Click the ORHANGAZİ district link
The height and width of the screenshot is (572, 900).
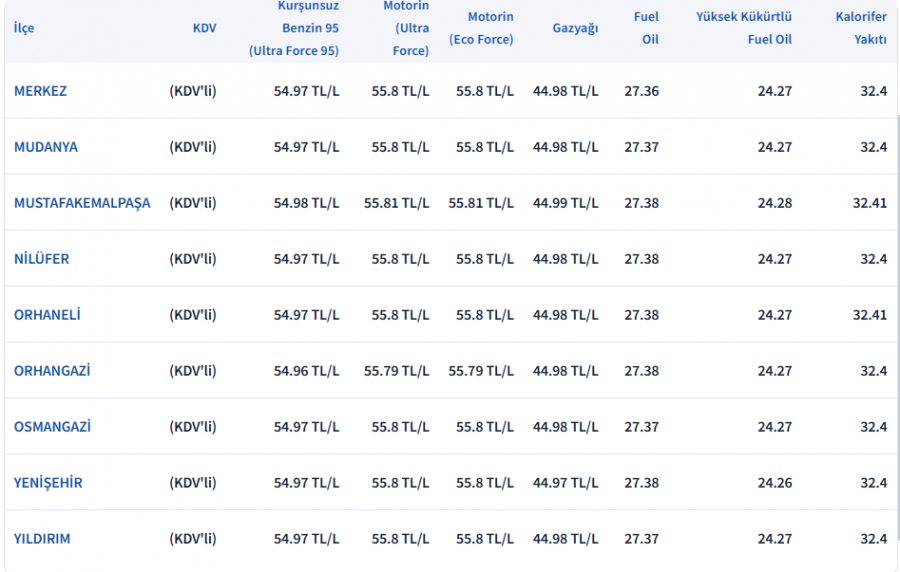(x=52, y=371)
